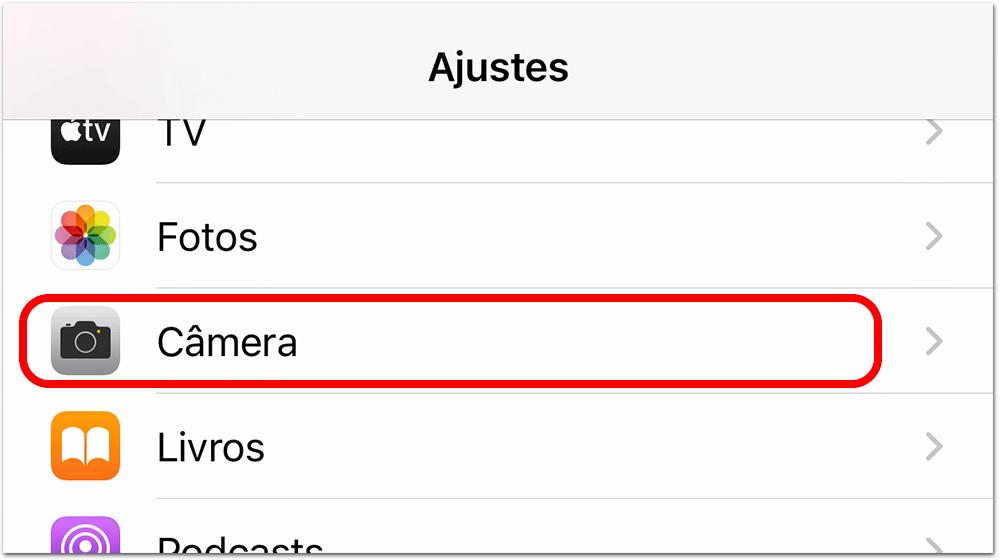
Task: Tap the purple Podcasts app icon
Action: coord(85,537)
